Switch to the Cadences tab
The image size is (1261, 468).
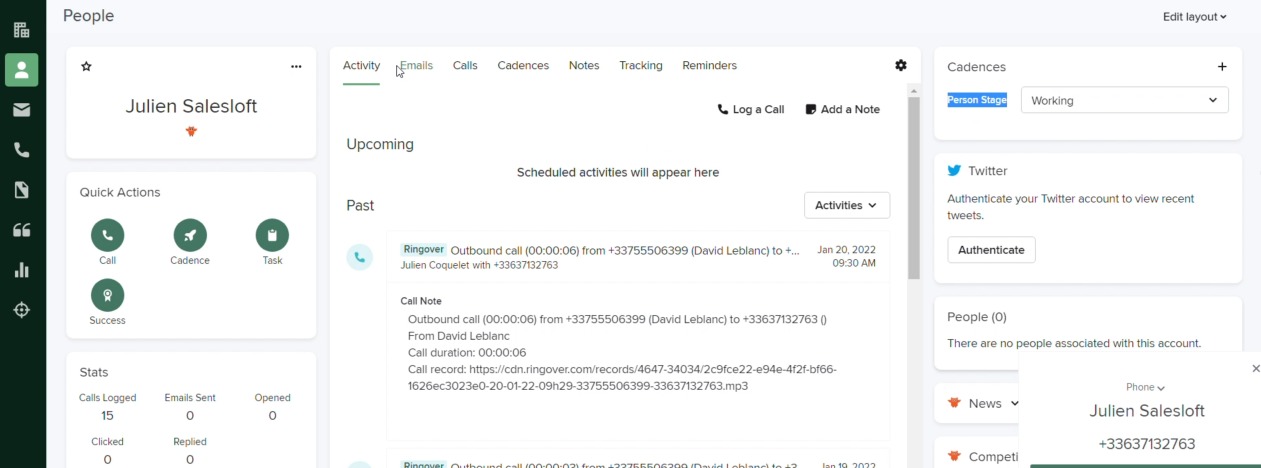point(523,65)
